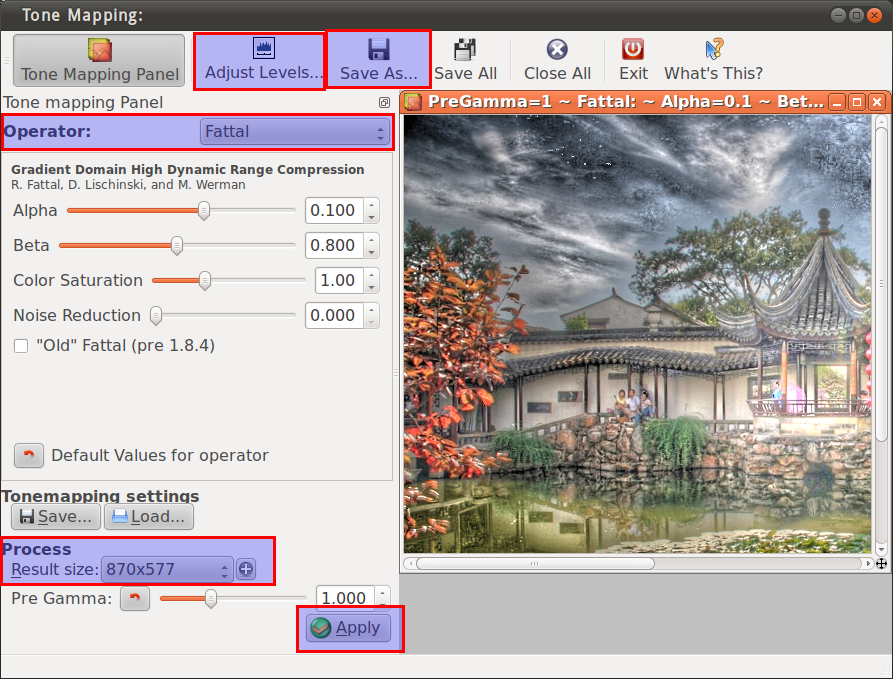Click the Alpha value field showing 0.100
Viewport: 893px width, 679px height.
(x=334, y=210)
